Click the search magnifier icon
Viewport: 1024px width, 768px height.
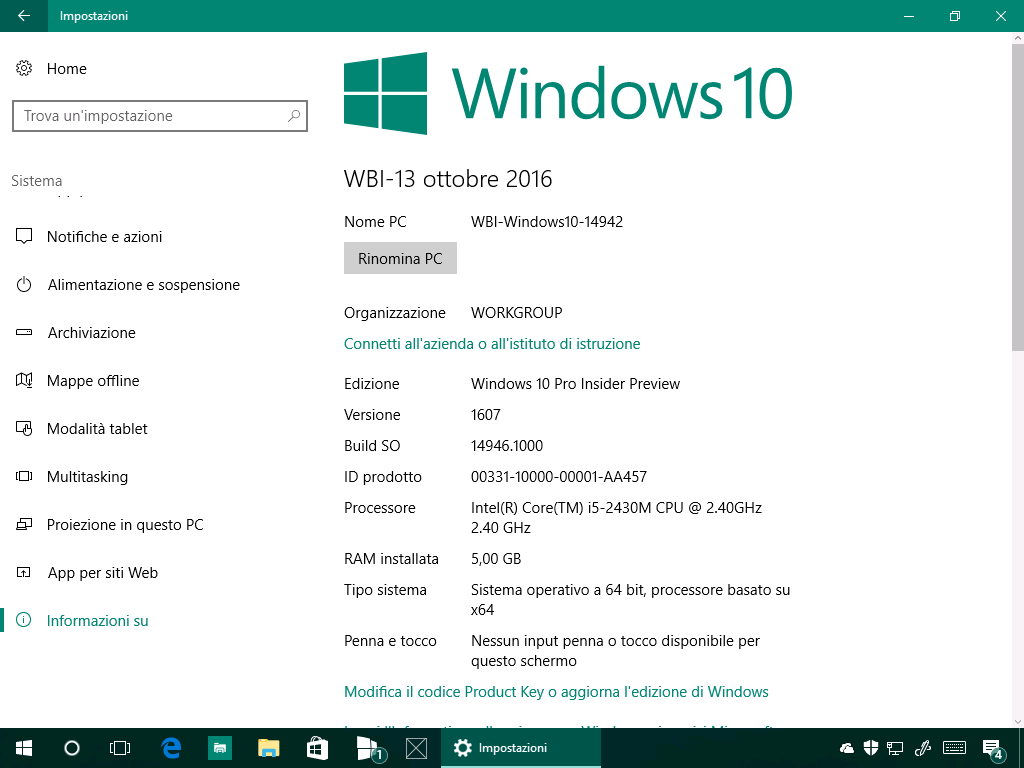click(x=294, y=116)
